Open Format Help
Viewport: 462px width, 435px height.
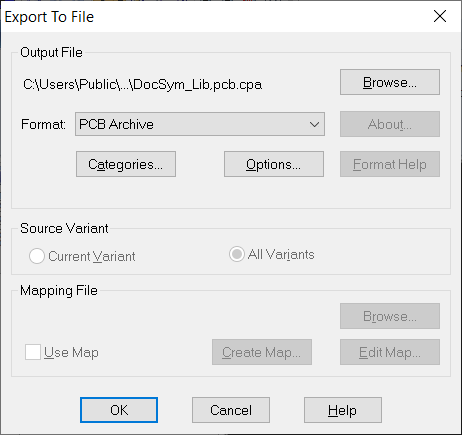[390, 164]
